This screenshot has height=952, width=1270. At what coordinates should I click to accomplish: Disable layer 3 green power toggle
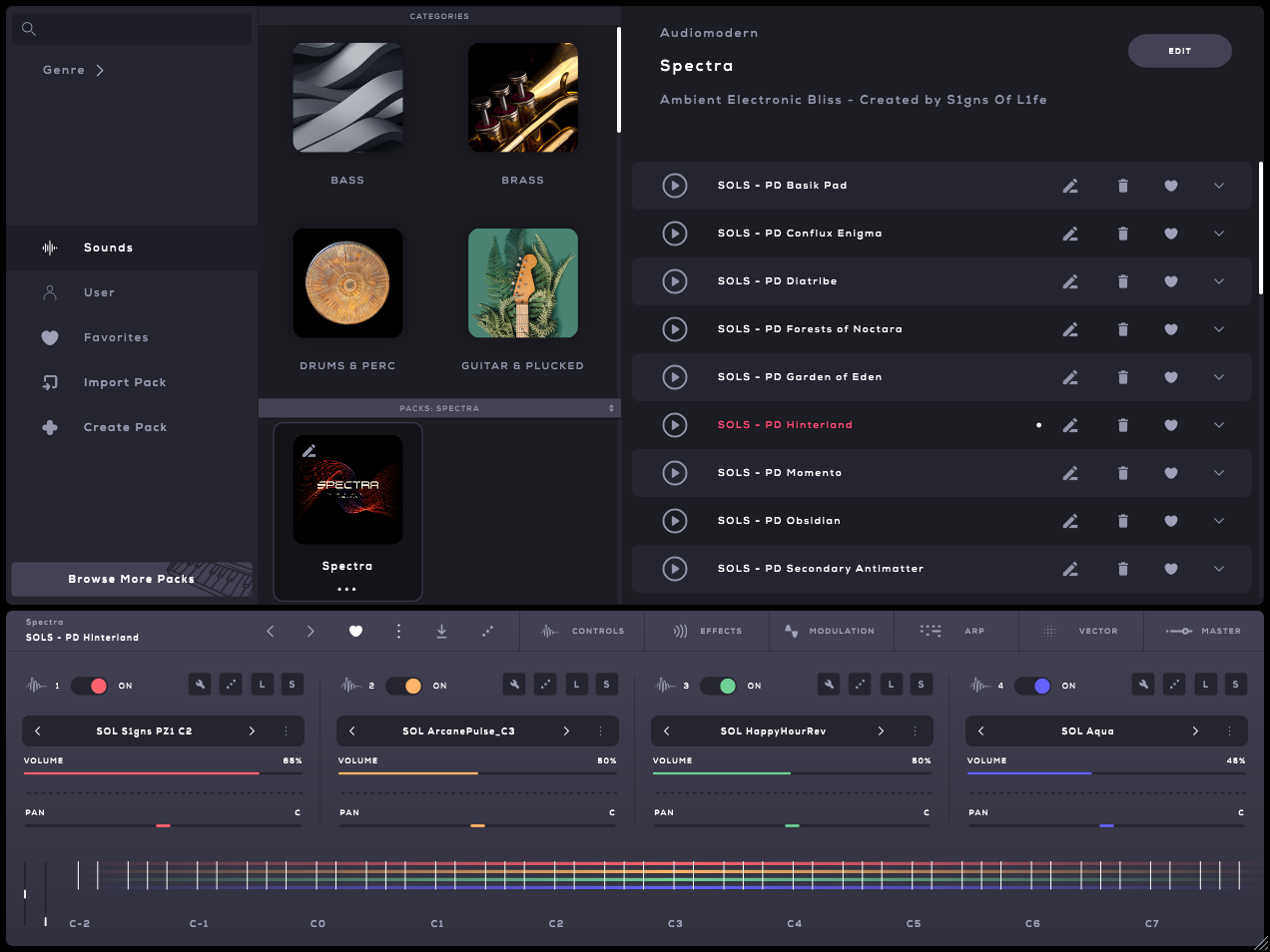pos(720,686)
